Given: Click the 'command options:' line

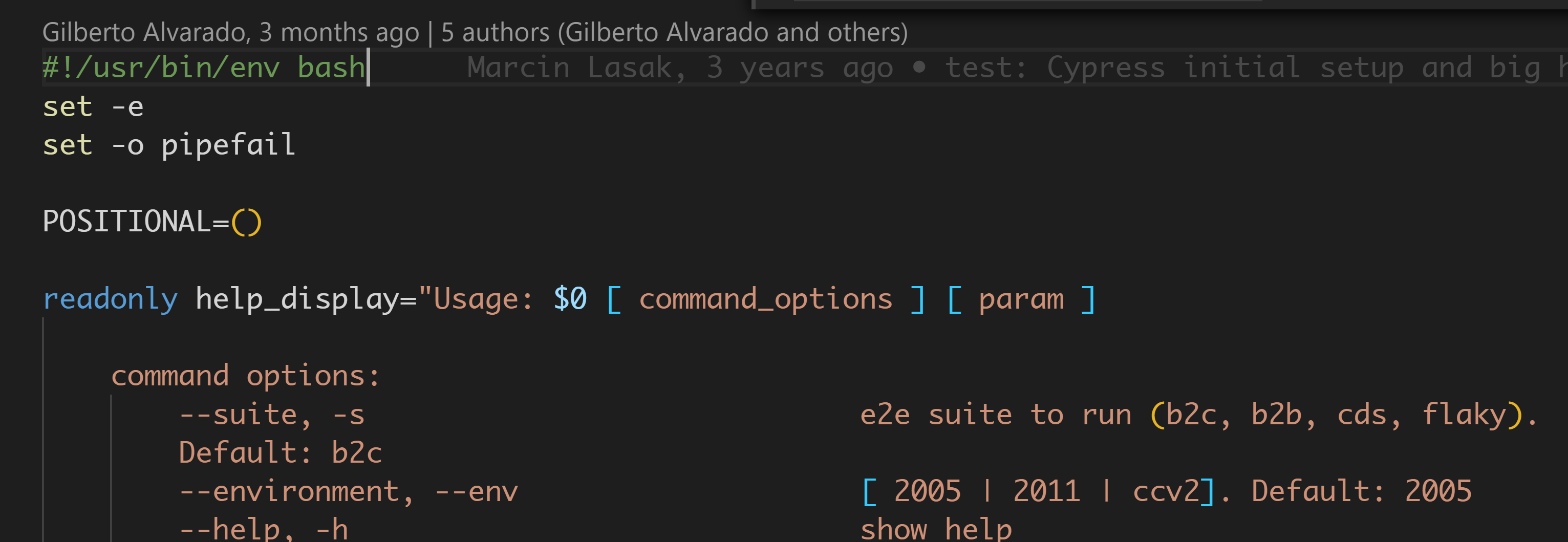Looking at the screenshot, I should pyautogui.click(x=245, y=376).
